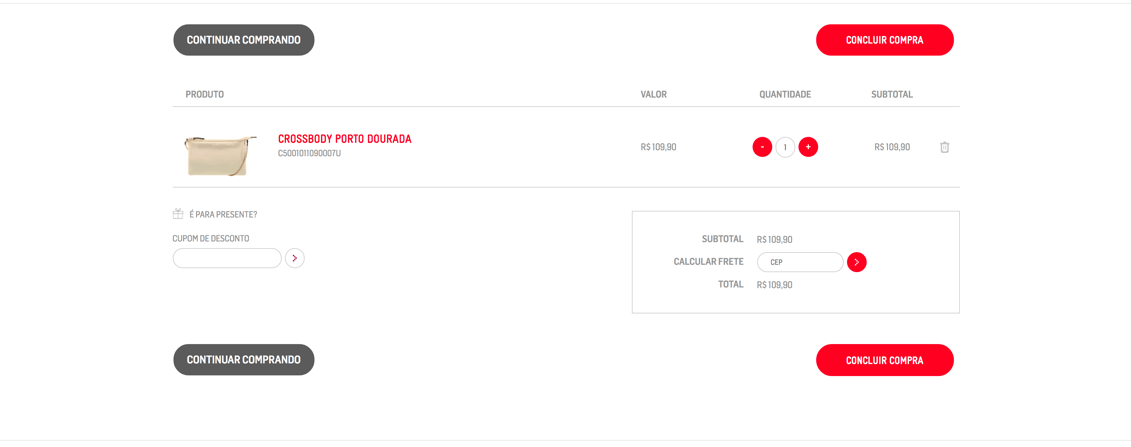Viewport: 1131px width, 447px height.
Task: Click the quantity value field showing 1
Action: [x=785, y=147]
